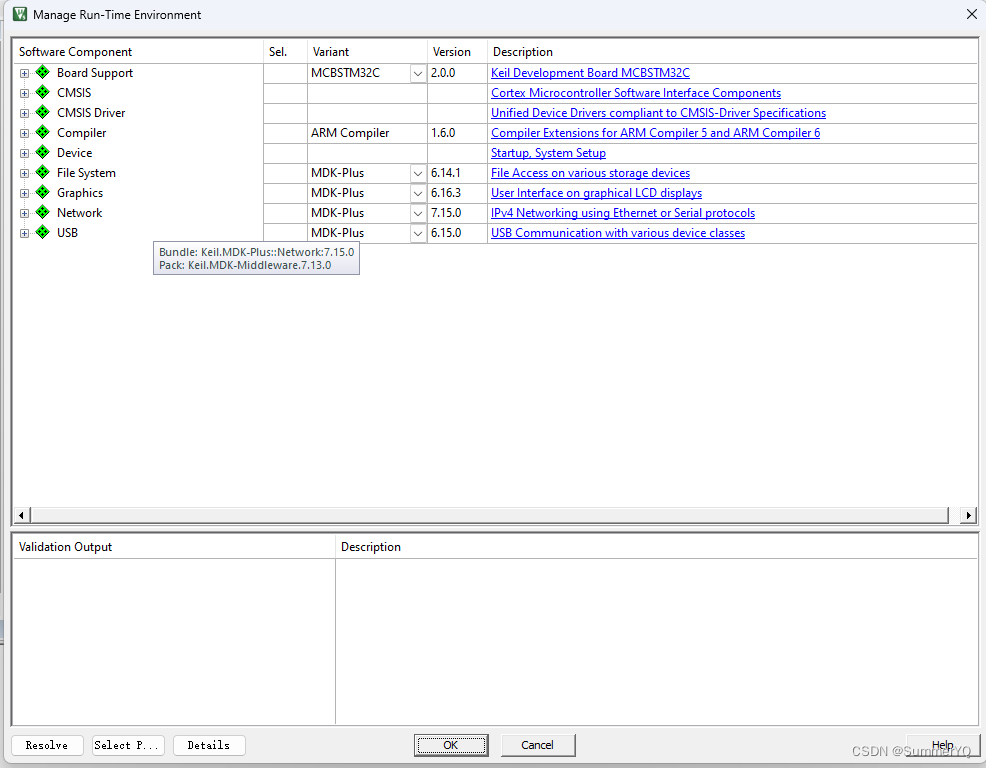Open Cortex Microcontroller Software Interface Components link
This screenshot has height=768, width=986.
pos(636,93)
